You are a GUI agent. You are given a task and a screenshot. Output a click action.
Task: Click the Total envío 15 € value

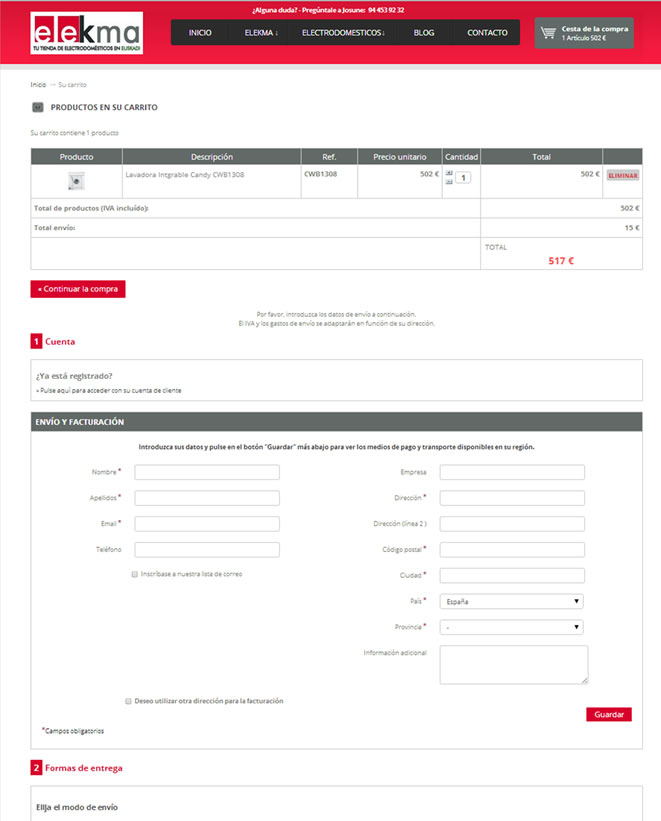pyautogui.click(x=632, y=228)
